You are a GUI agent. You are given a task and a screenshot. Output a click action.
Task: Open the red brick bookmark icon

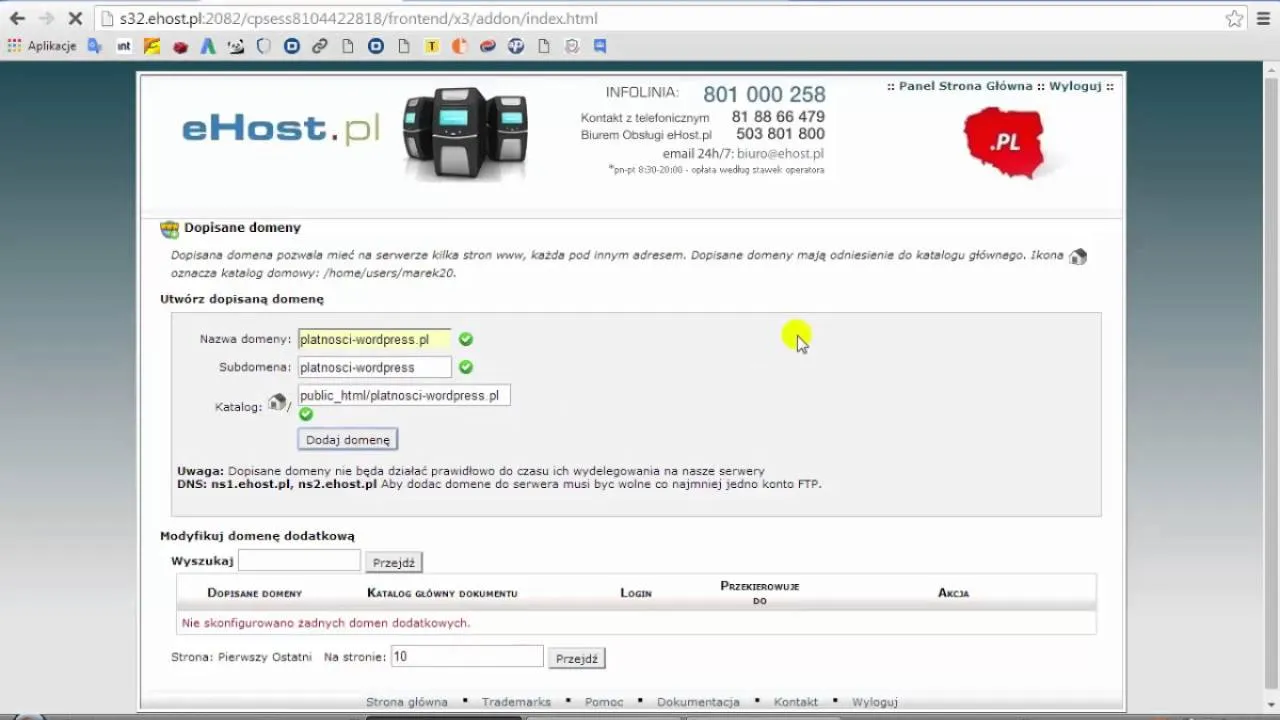coord(180,46)
